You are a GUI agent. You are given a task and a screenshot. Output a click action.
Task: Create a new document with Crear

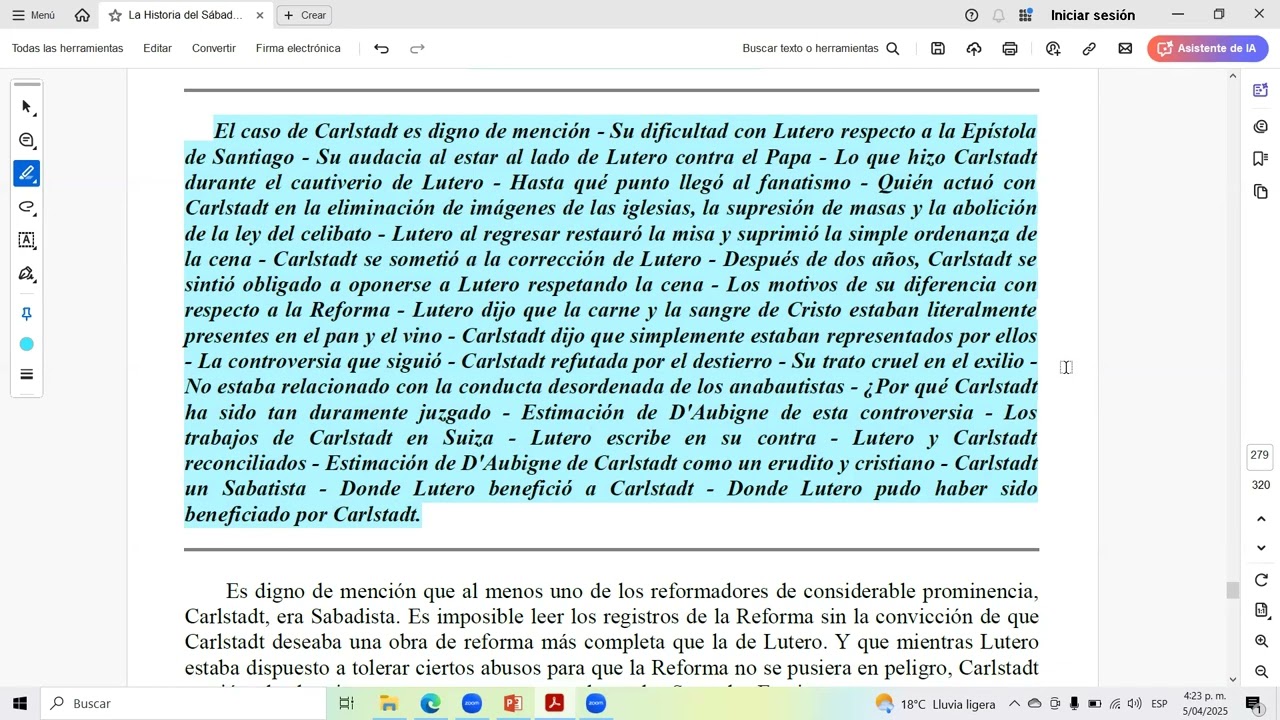[x=304, y=15]
